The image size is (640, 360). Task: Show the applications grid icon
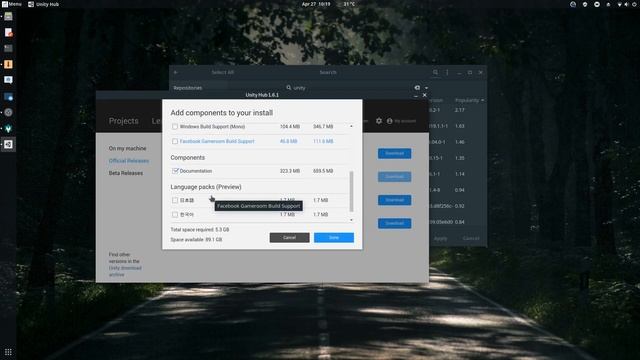click(x=8, y=352)
